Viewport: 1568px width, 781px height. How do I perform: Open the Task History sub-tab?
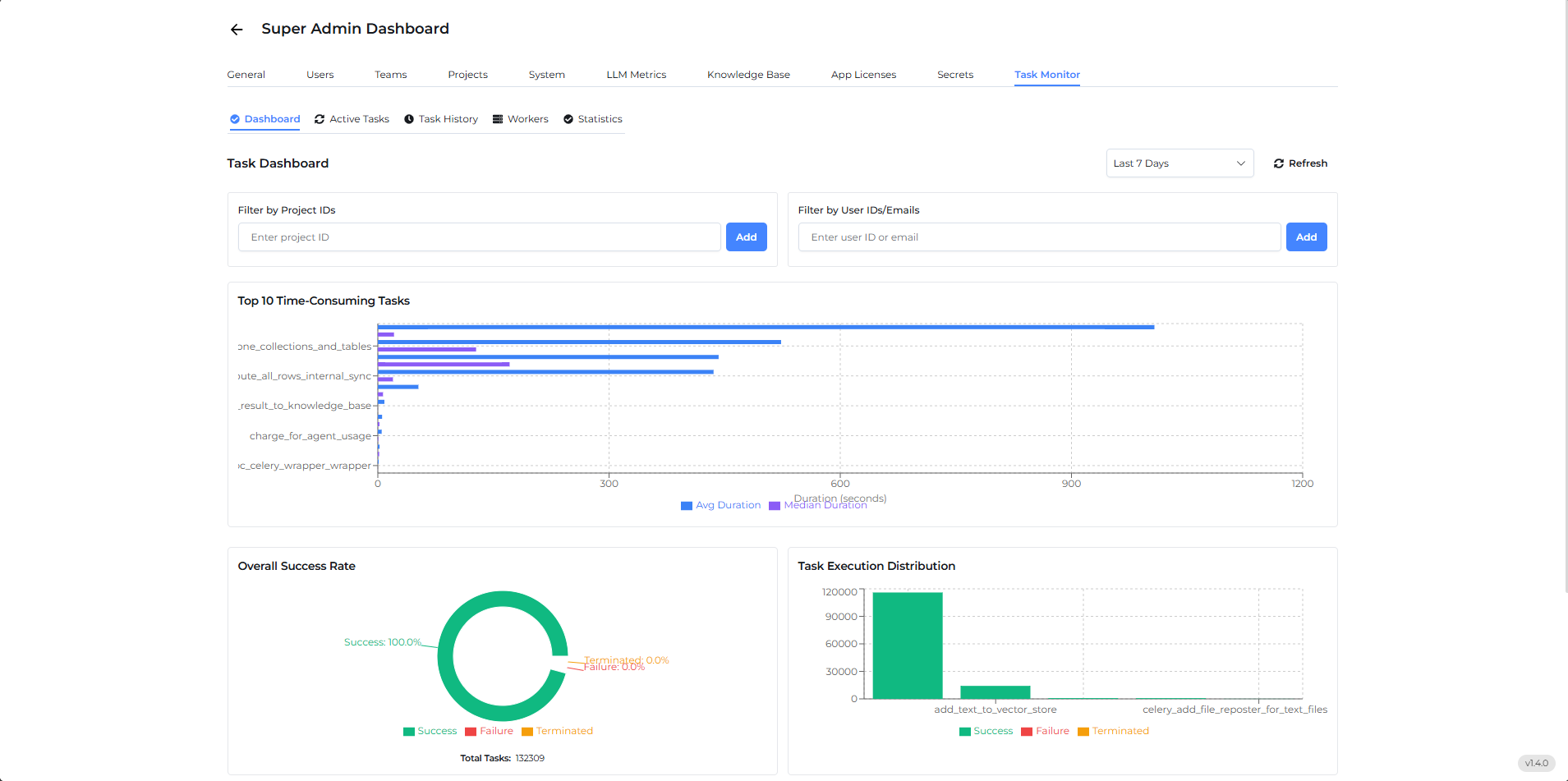point(441,119)
